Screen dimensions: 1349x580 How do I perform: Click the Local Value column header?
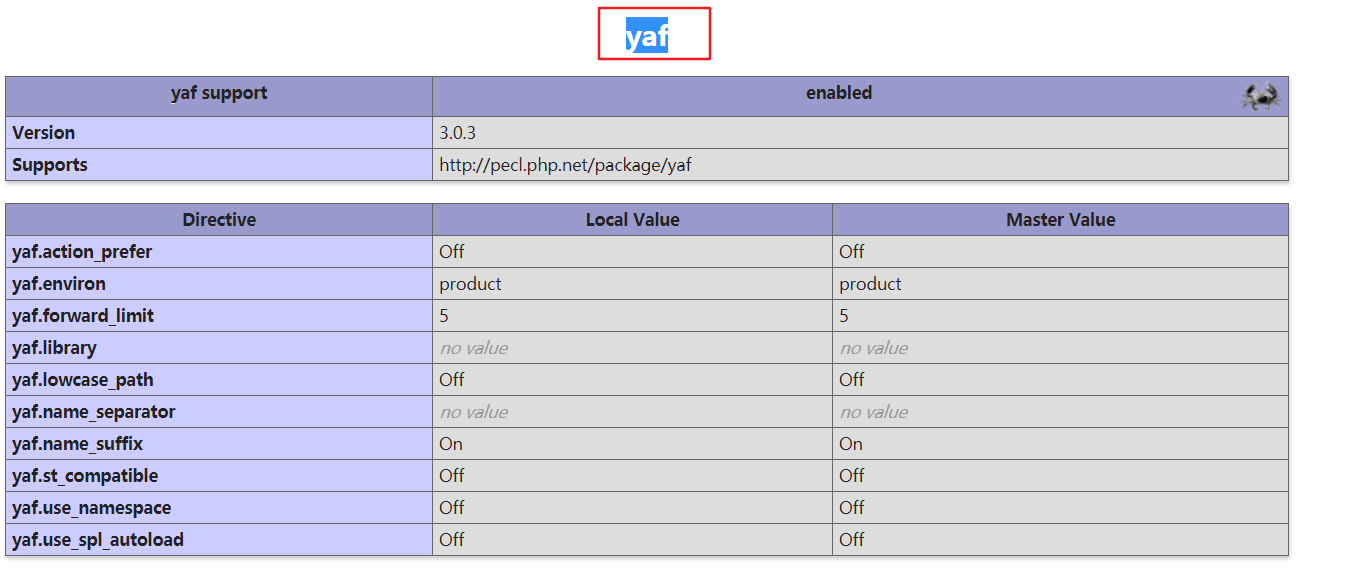pos(632,220)
